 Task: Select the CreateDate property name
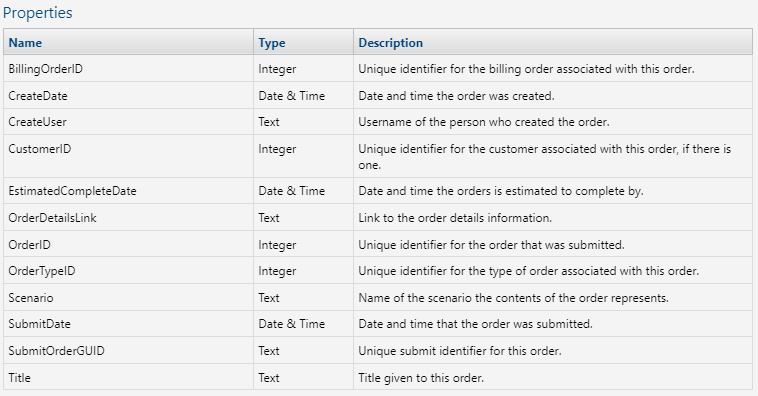tap(38, 96)
